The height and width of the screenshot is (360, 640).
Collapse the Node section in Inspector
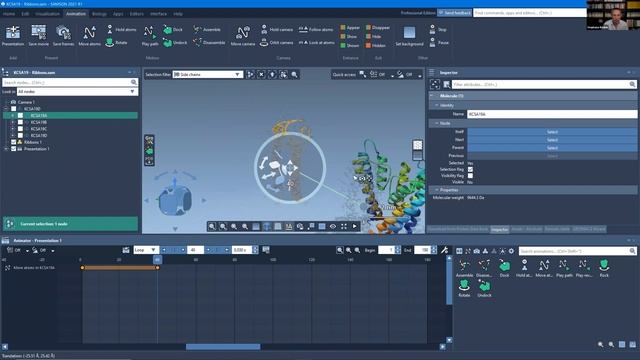437,123
